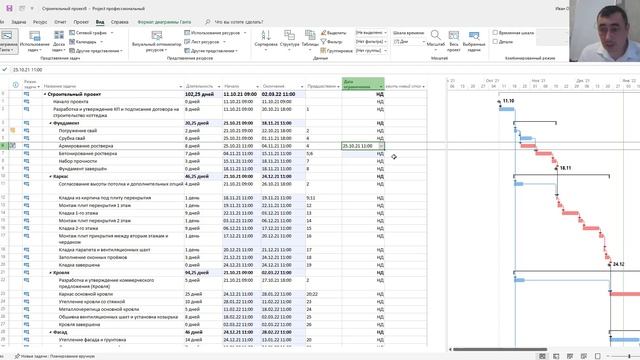Click the Сортировка sort icon
Viewport: 640px width, 360px height.
click(266, 36)
